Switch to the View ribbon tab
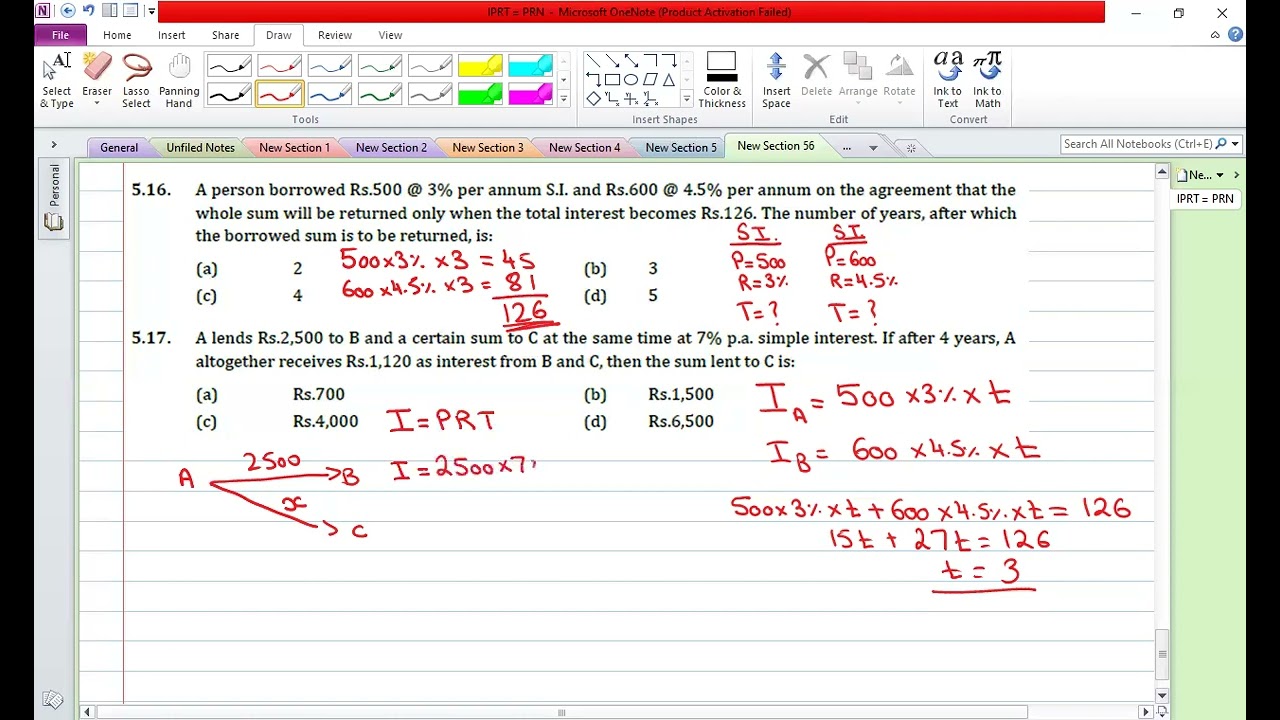The height and width of the screenshot is (720, 1280). [390, 35]
